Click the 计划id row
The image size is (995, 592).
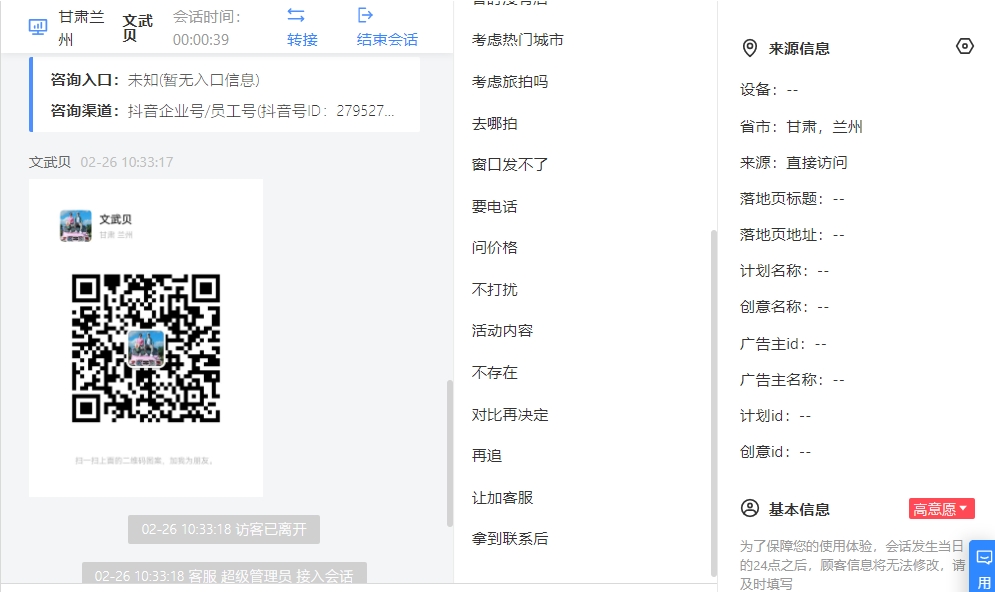[775, 416]
